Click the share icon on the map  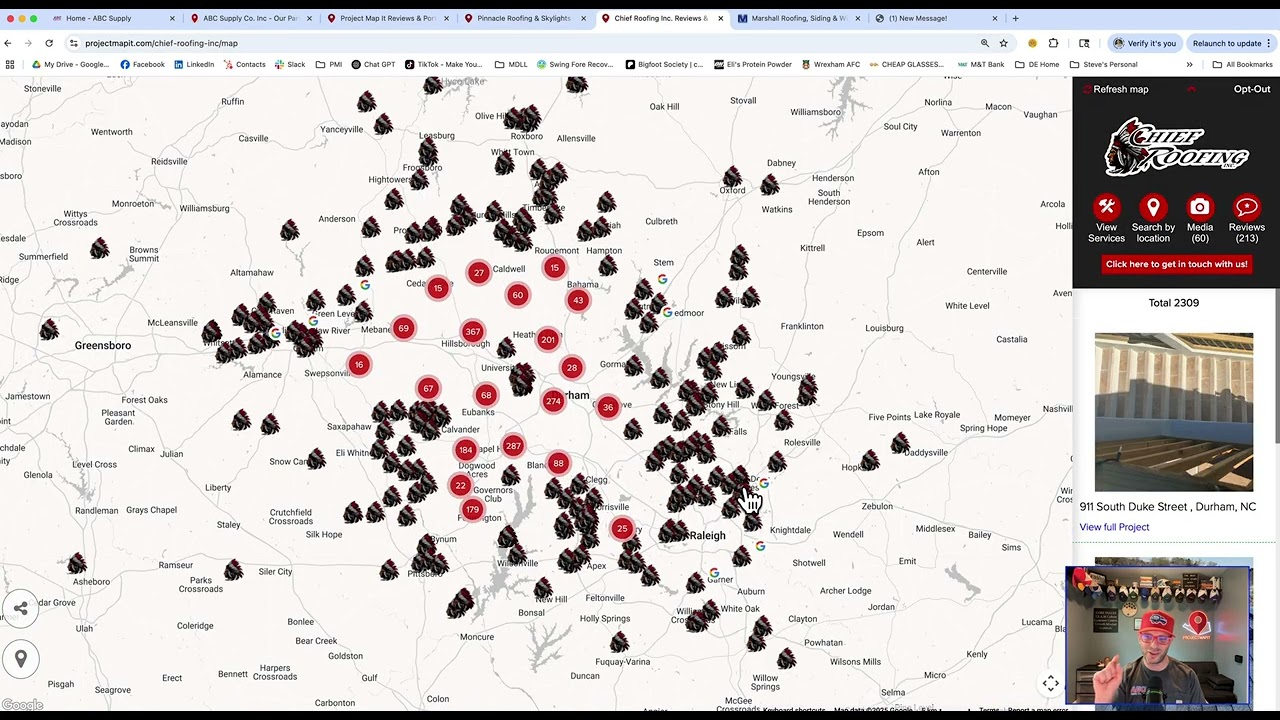(x=21, y=608)
